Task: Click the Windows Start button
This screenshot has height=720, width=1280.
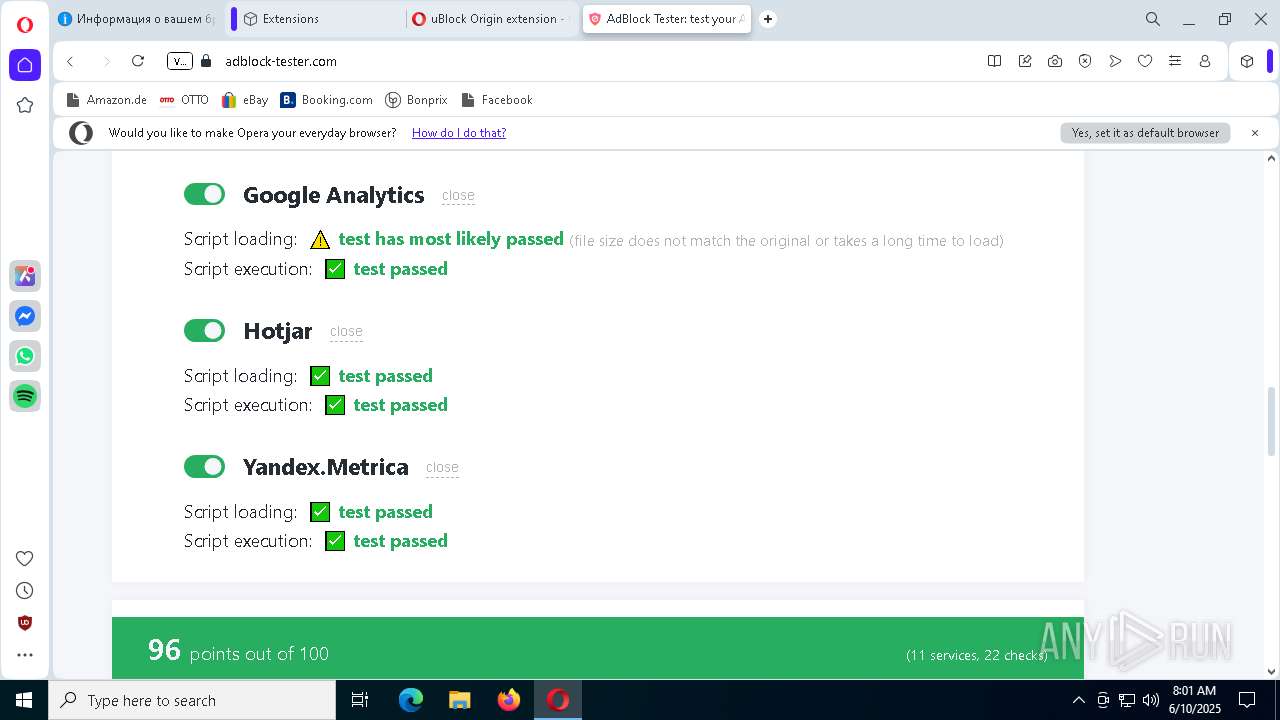Action: pyautogui.click(x=24, y=700)
